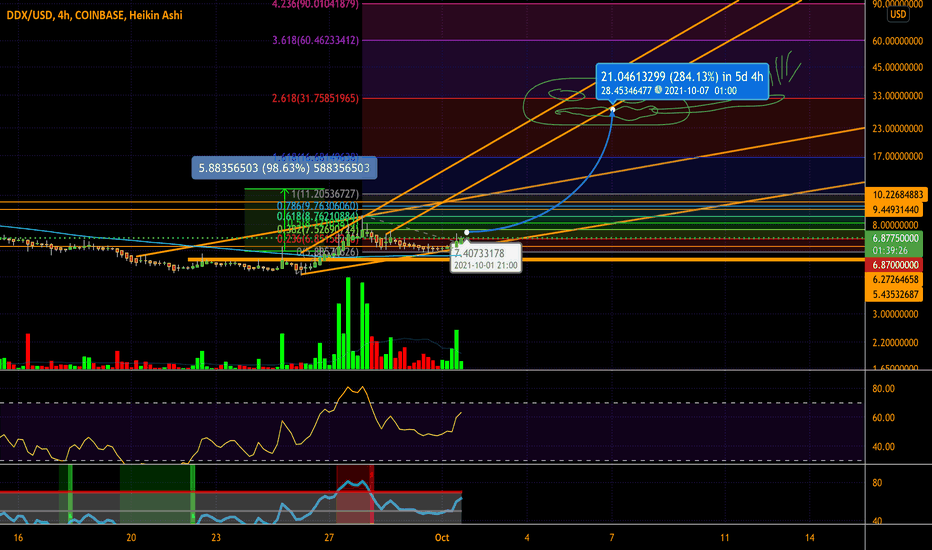Click the 14 date on the time axis

810,538
